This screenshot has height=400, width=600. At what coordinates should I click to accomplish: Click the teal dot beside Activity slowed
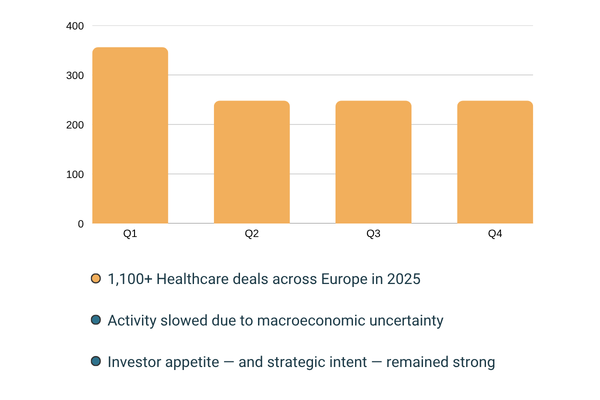tap(95, 320)
